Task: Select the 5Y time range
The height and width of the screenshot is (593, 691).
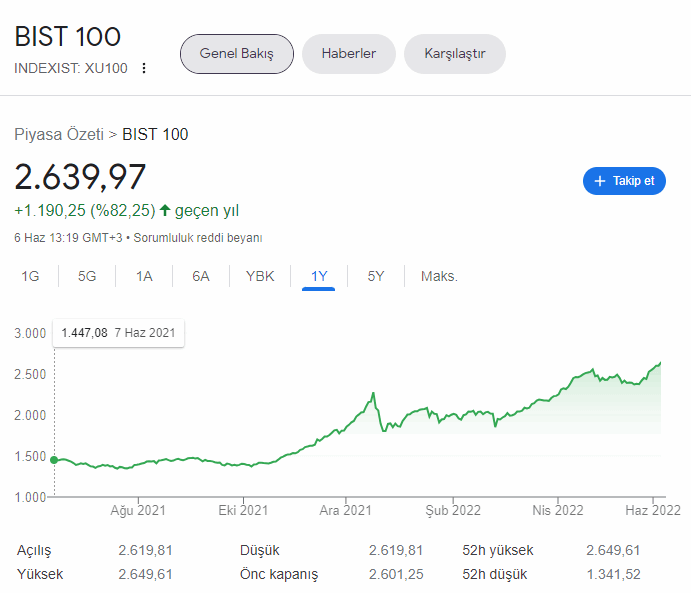Action: point(375,276)
